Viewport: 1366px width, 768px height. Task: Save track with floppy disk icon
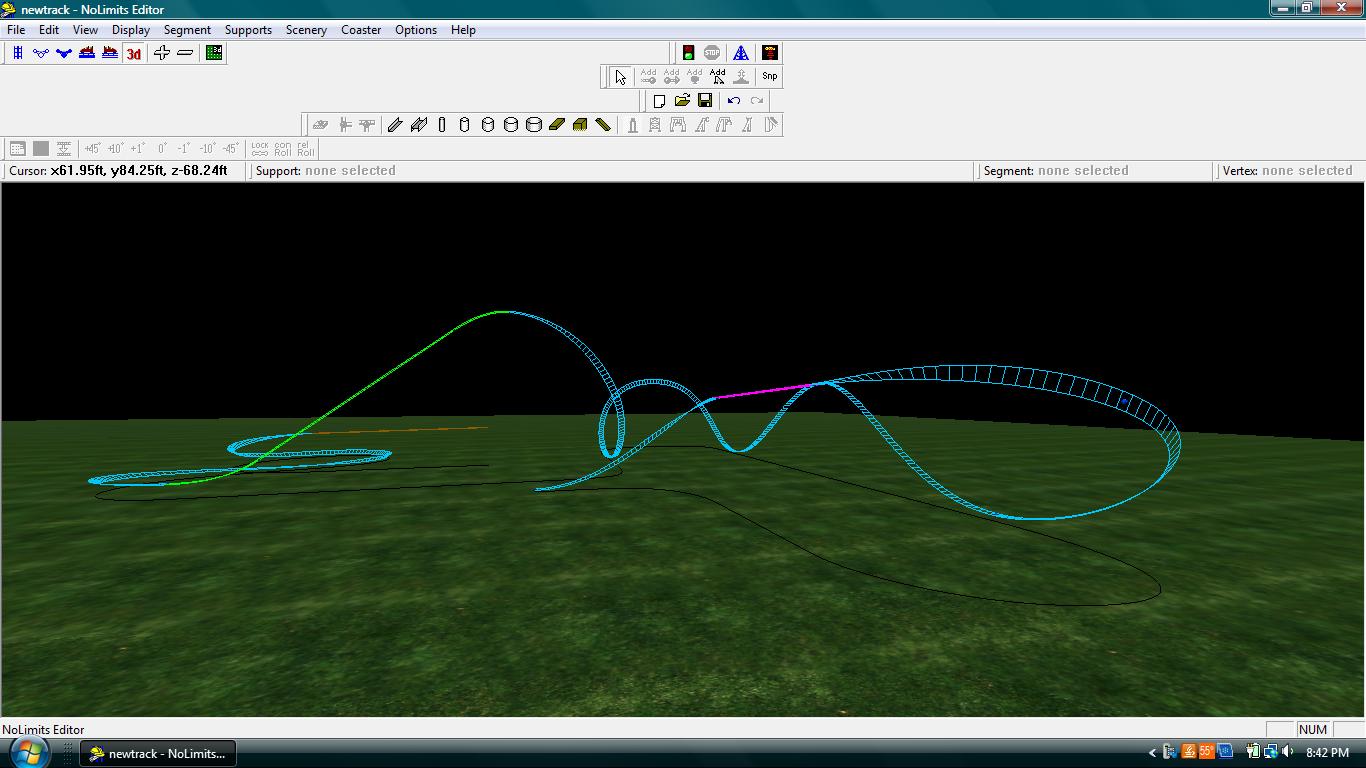click(x=705, y=101)
